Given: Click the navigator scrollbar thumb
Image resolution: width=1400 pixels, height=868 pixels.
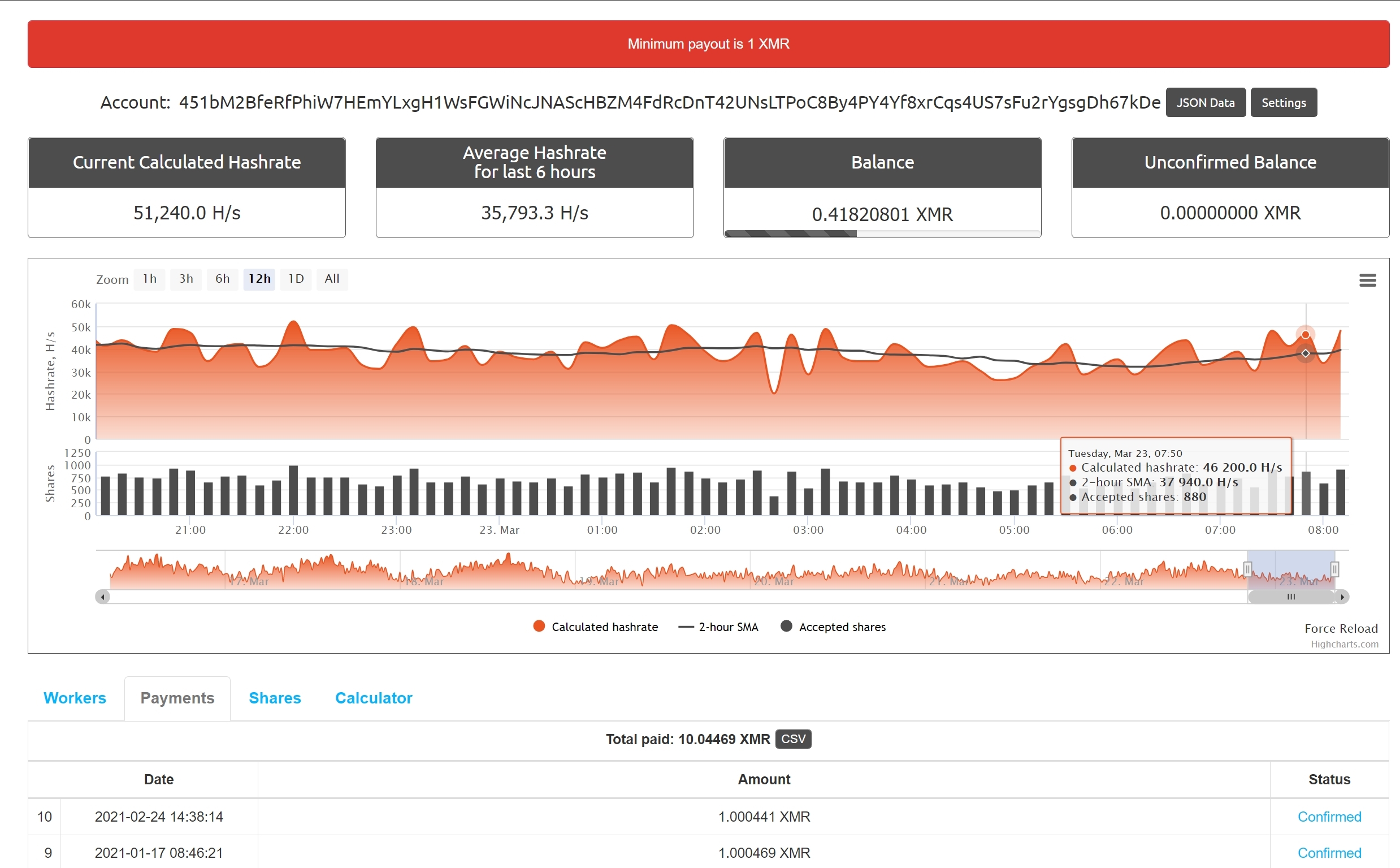Looking at the screenshot, I should [x=1291, y=597].
